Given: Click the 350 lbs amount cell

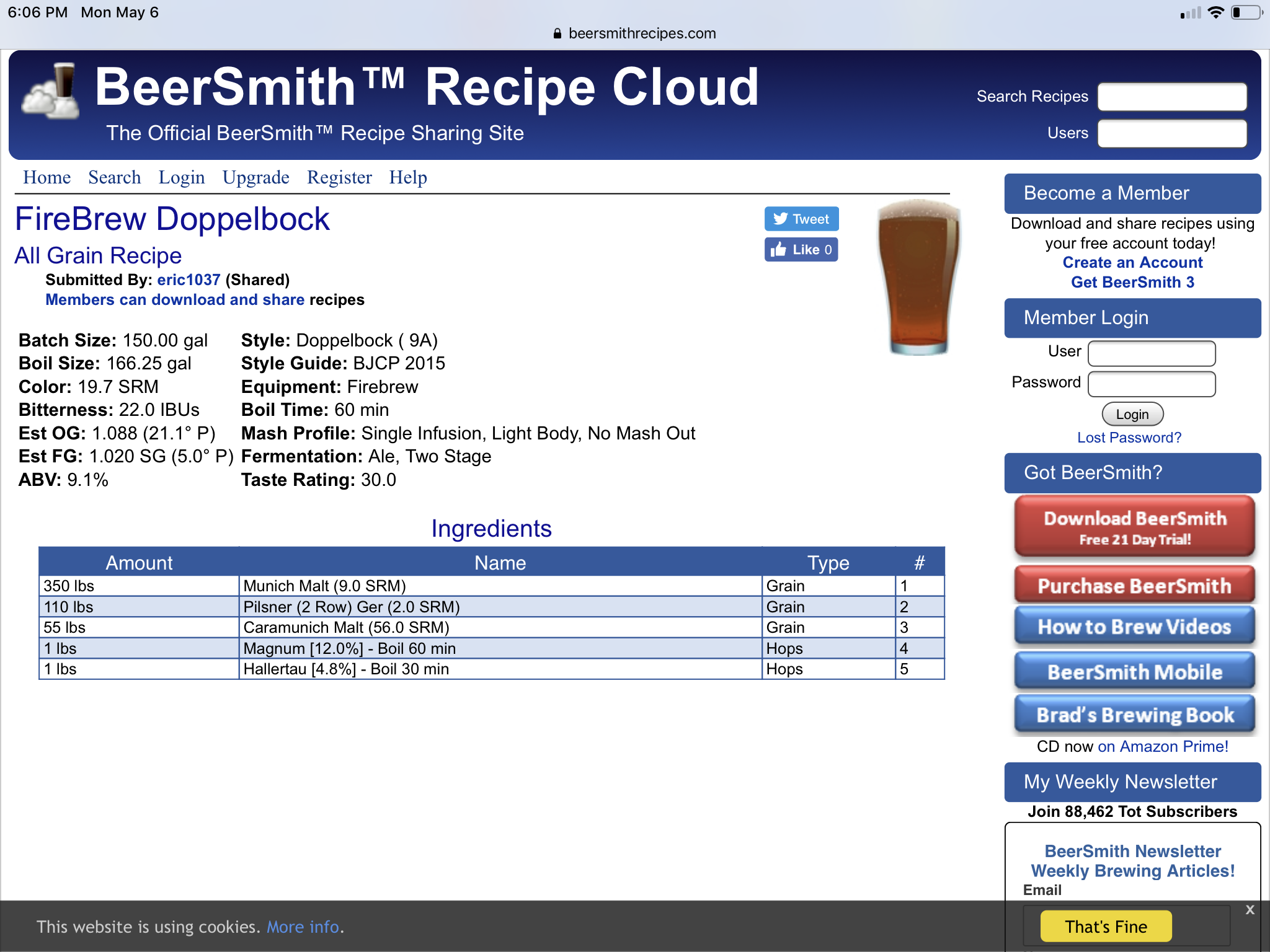Looking at the screenshot, I should [139, 586].
